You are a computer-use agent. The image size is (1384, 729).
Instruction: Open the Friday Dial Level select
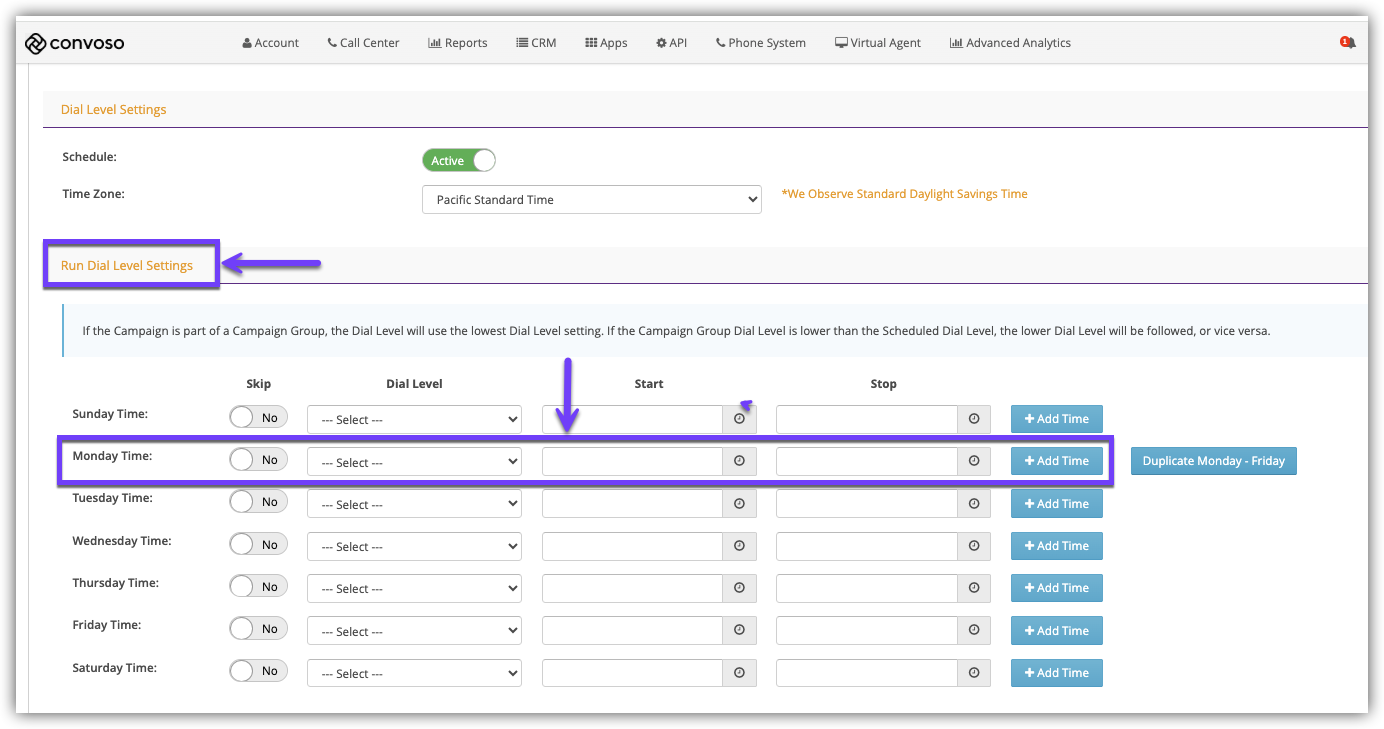[x=414, y=631]
